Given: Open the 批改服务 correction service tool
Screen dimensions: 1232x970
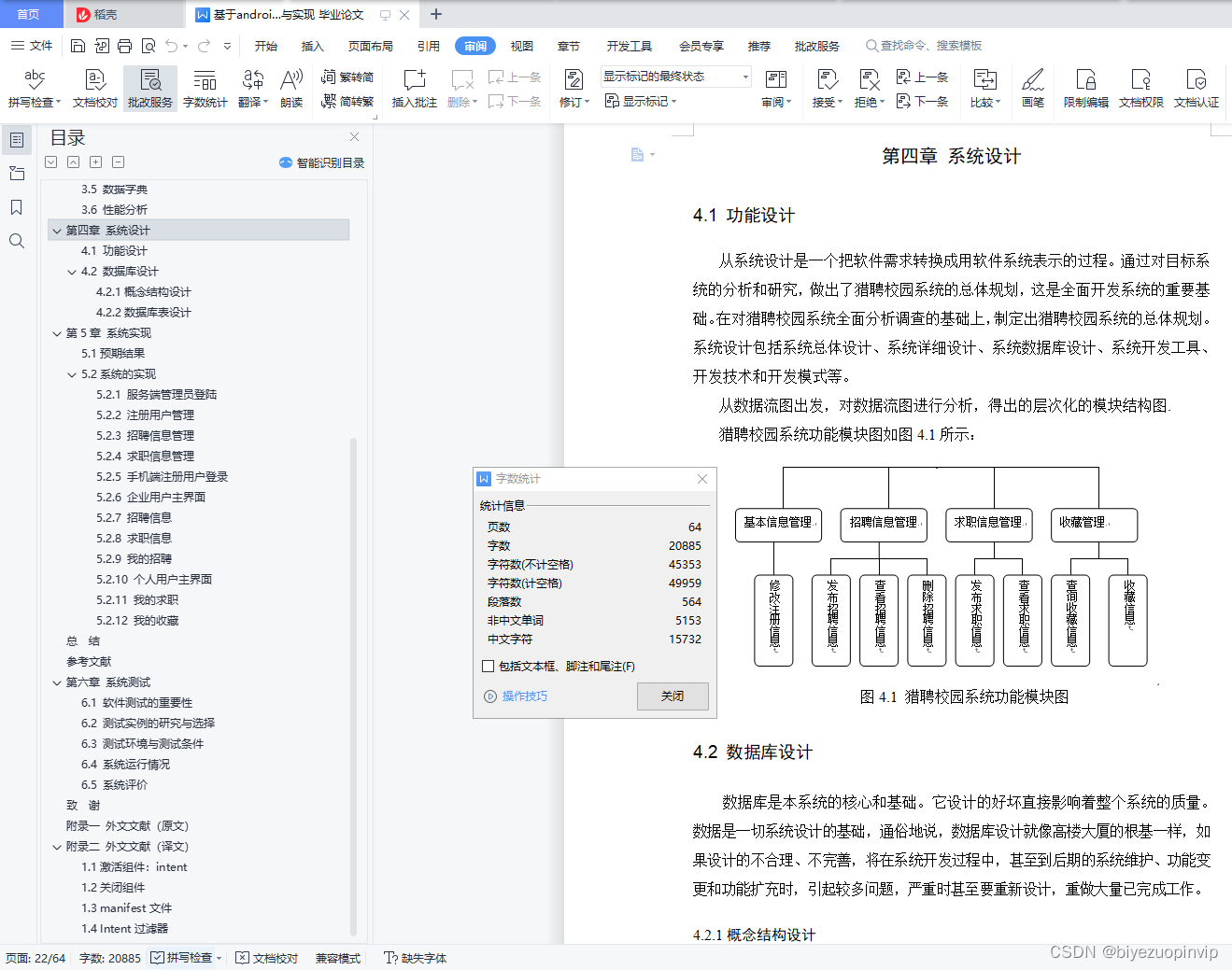Looking at the screenshot, I should coord(150,88).
